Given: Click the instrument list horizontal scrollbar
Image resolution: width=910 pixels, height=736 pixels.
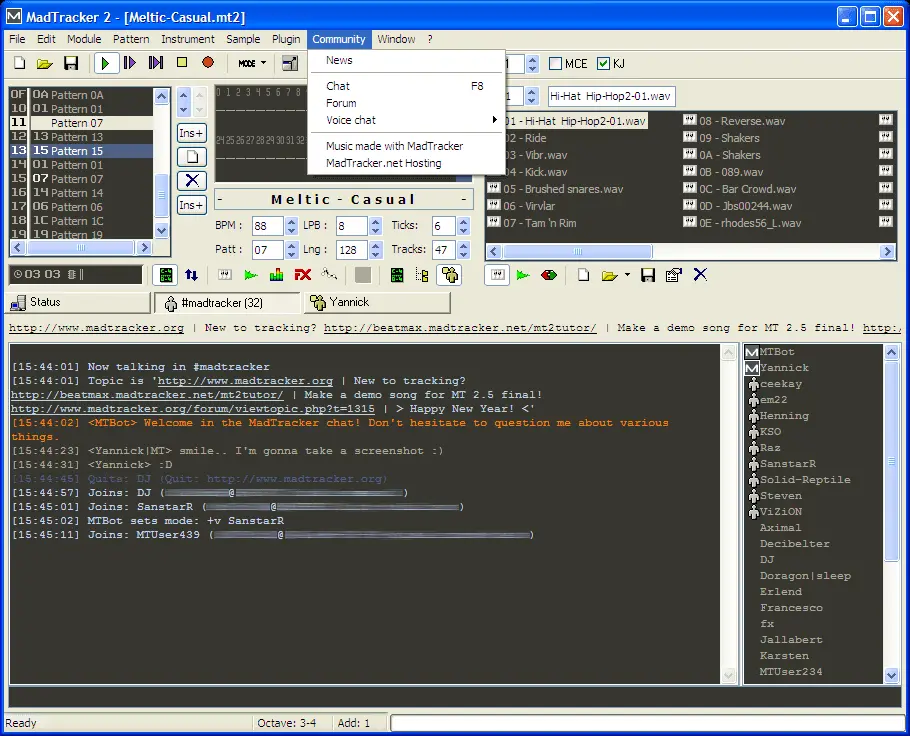Looking at the screenshot, I should [x=691, y=251].
